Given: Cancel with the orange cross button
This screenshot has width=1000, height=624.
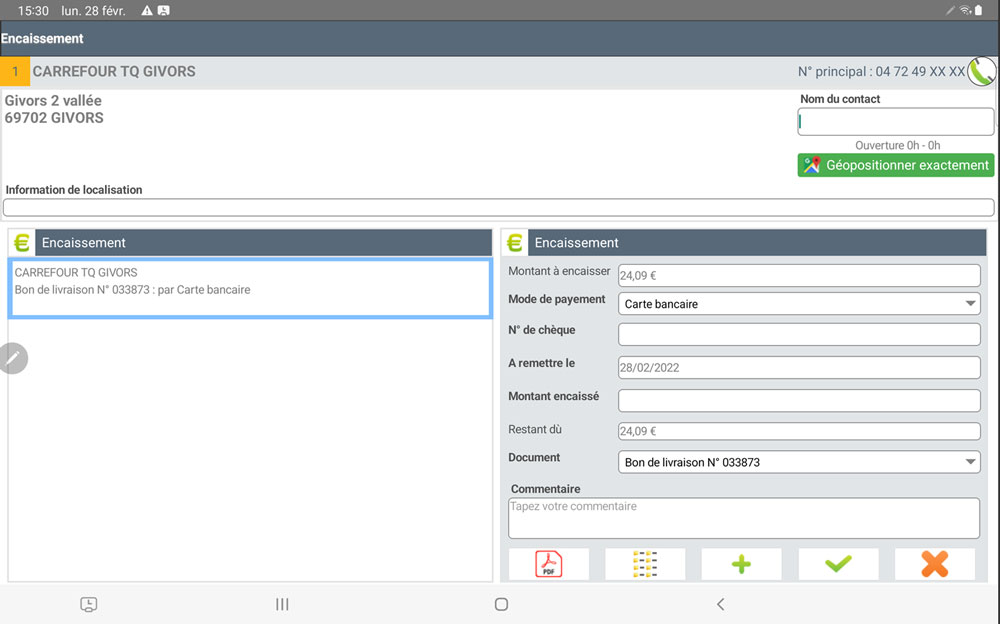Looking at the screenshot, I should click(934, 564).
